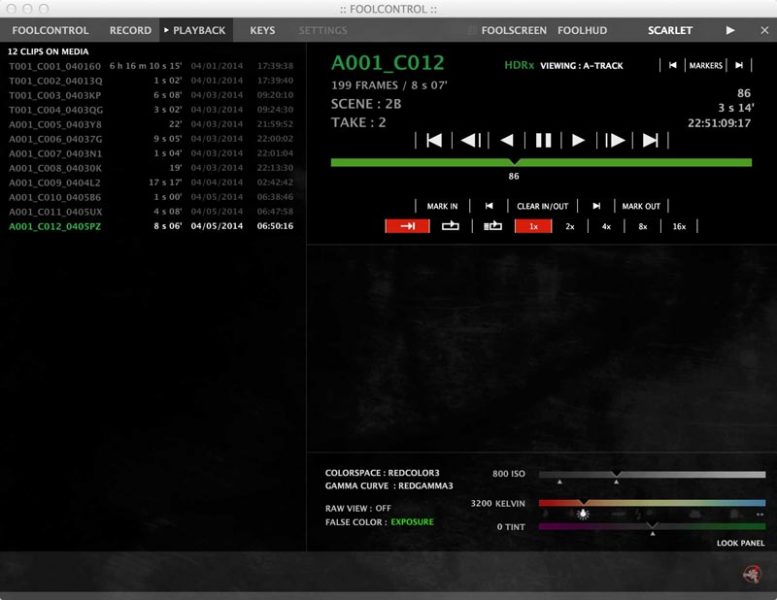Change GAMMA CURVE : REDGAMMA3

(x=389, y=486)
